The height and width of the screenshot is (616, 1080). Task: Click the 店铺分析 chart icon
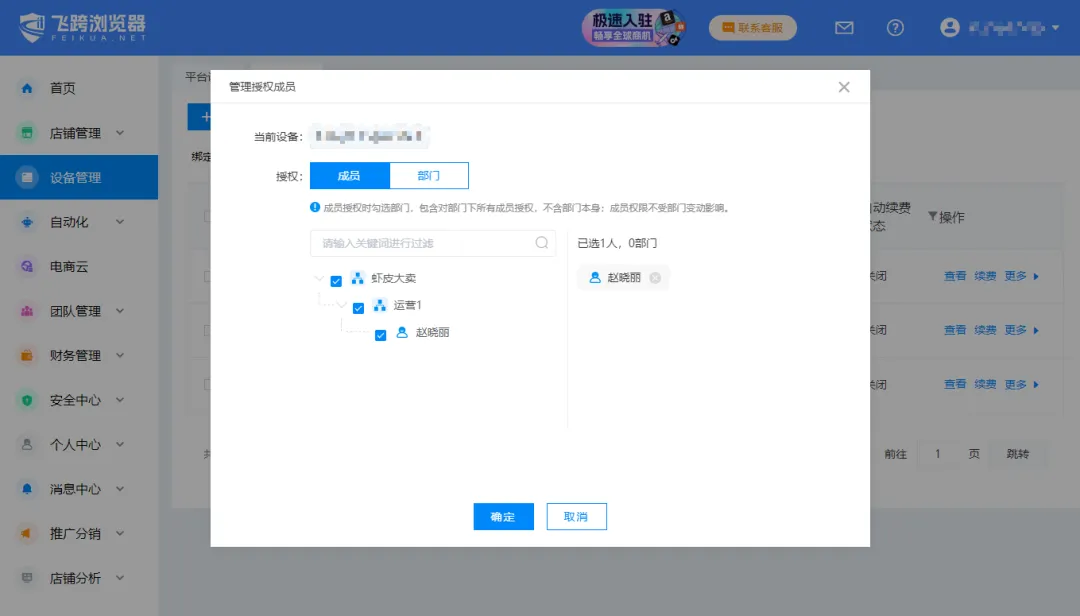27,578
